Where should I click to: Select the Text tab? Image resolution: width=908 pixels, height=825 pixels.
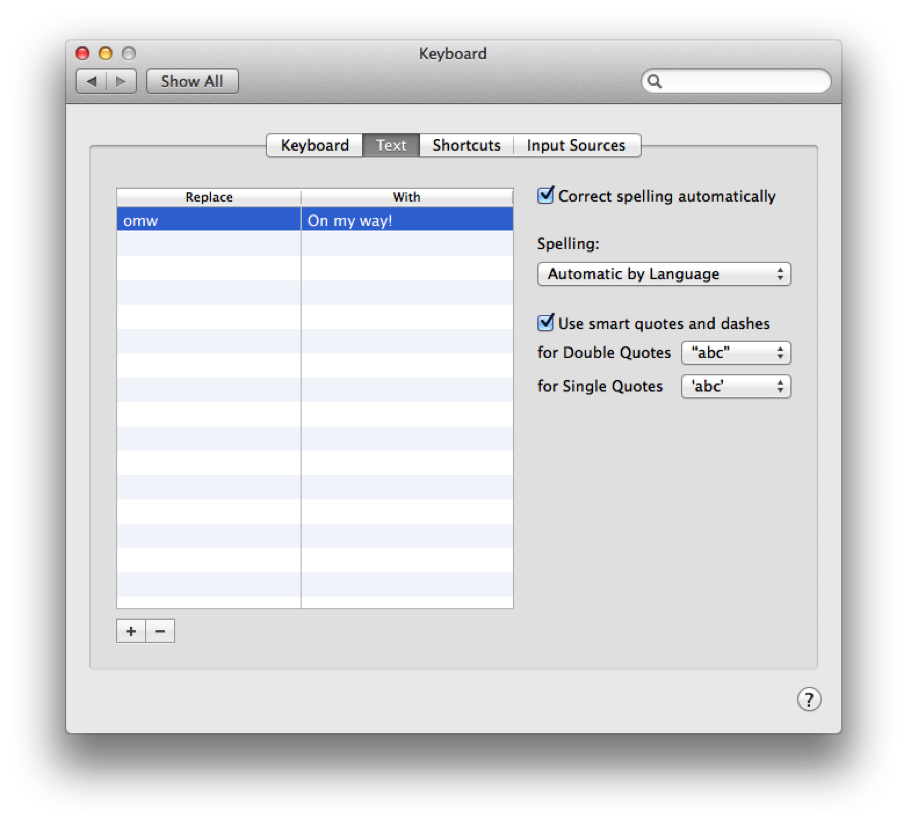(391, 145)
